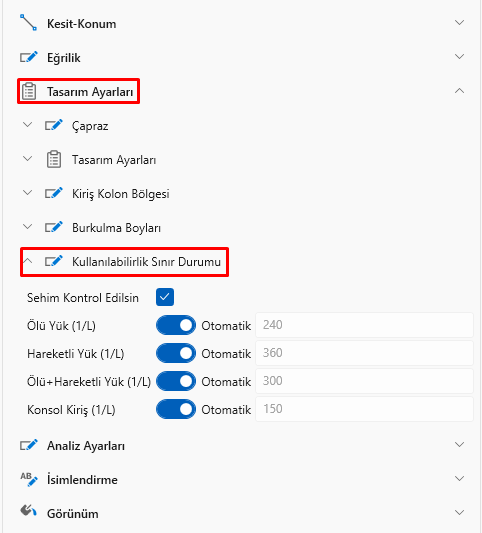Viewport: 482px width, 533px height.
Task: Toggle off Otomatik for Ölü Yük
Action: click(176, 325)
